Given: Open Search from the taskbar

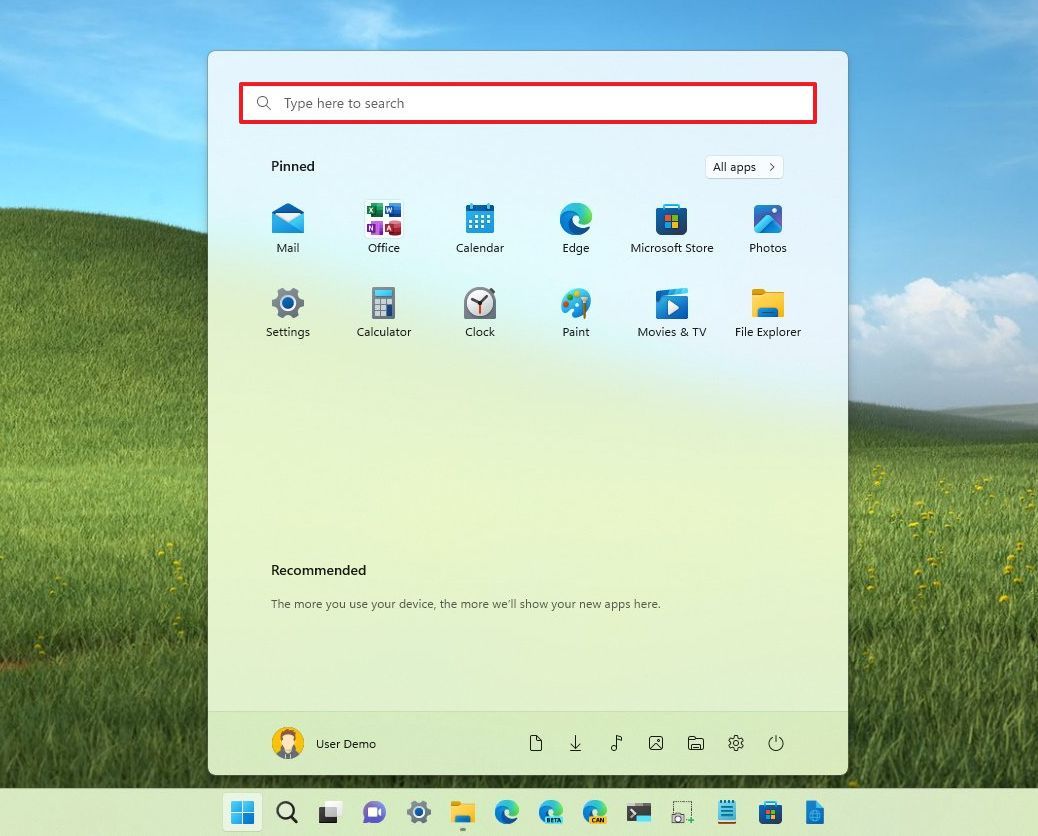Looking at the screenshot, I should [287, 812].
